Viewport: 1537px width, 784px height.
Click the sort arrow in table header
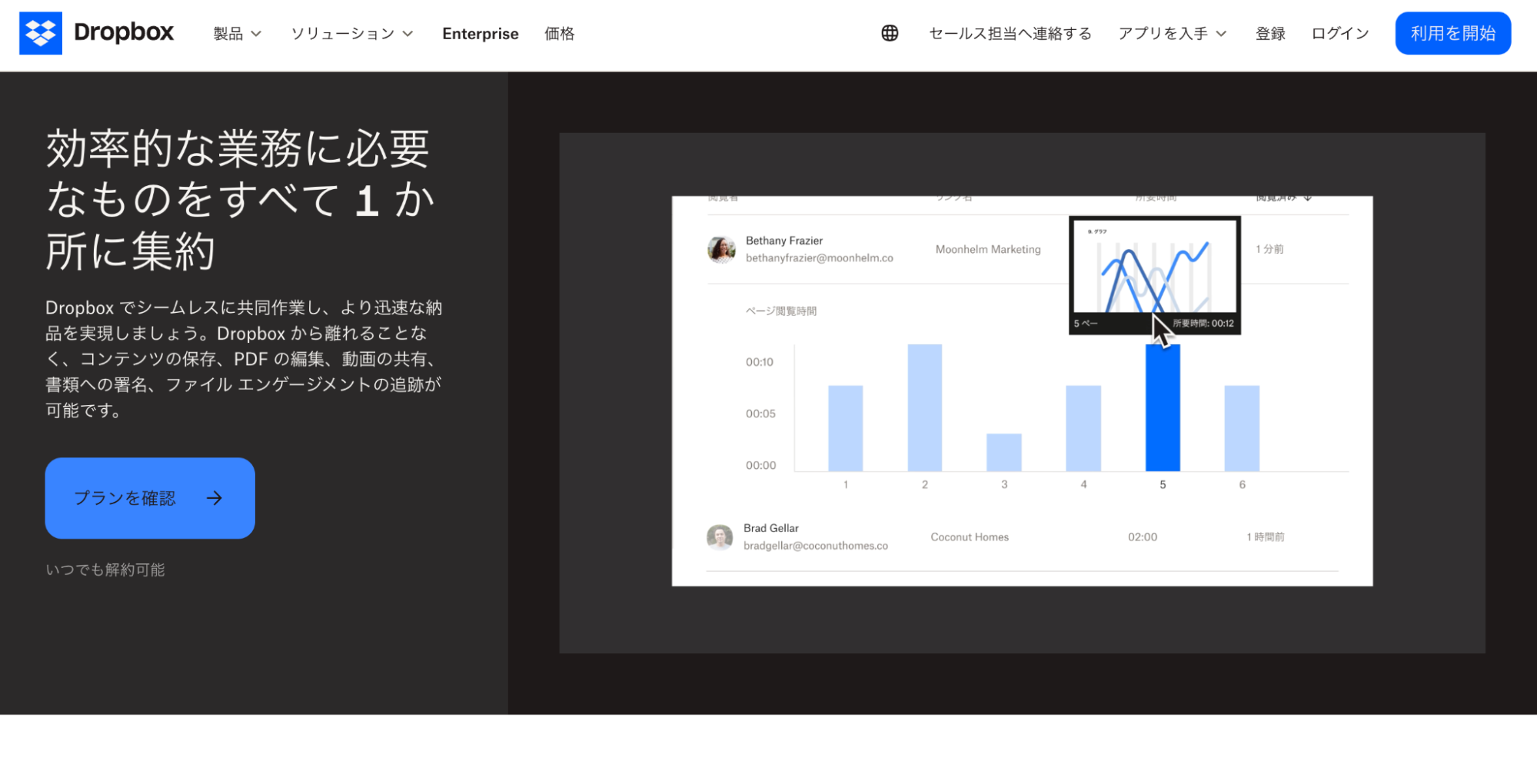[1307, 198]
